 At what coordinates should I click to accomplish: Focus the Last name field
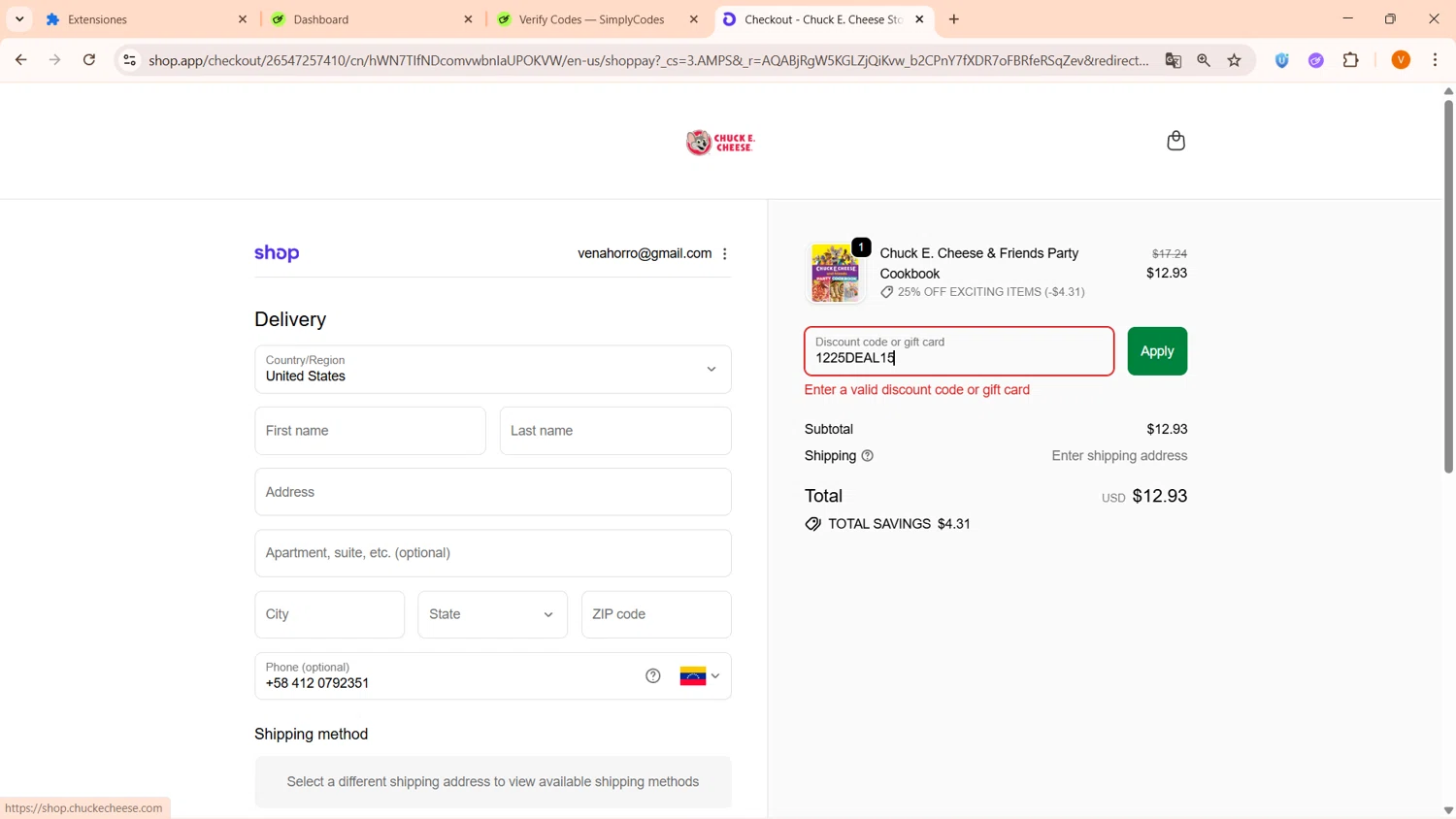pyautogui.click(x=615, y=431)
